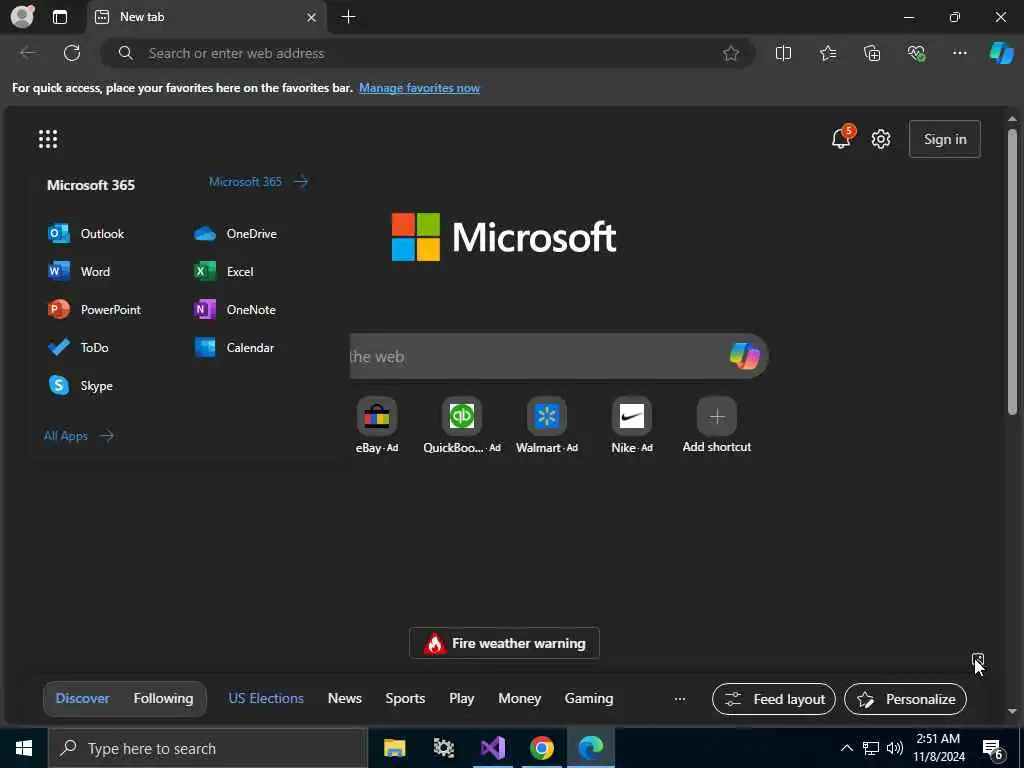Toggle split screen in Edge toolbar
Image resolution: width=1024 pixels, height=768 pixels.
(x=783, y=54)
